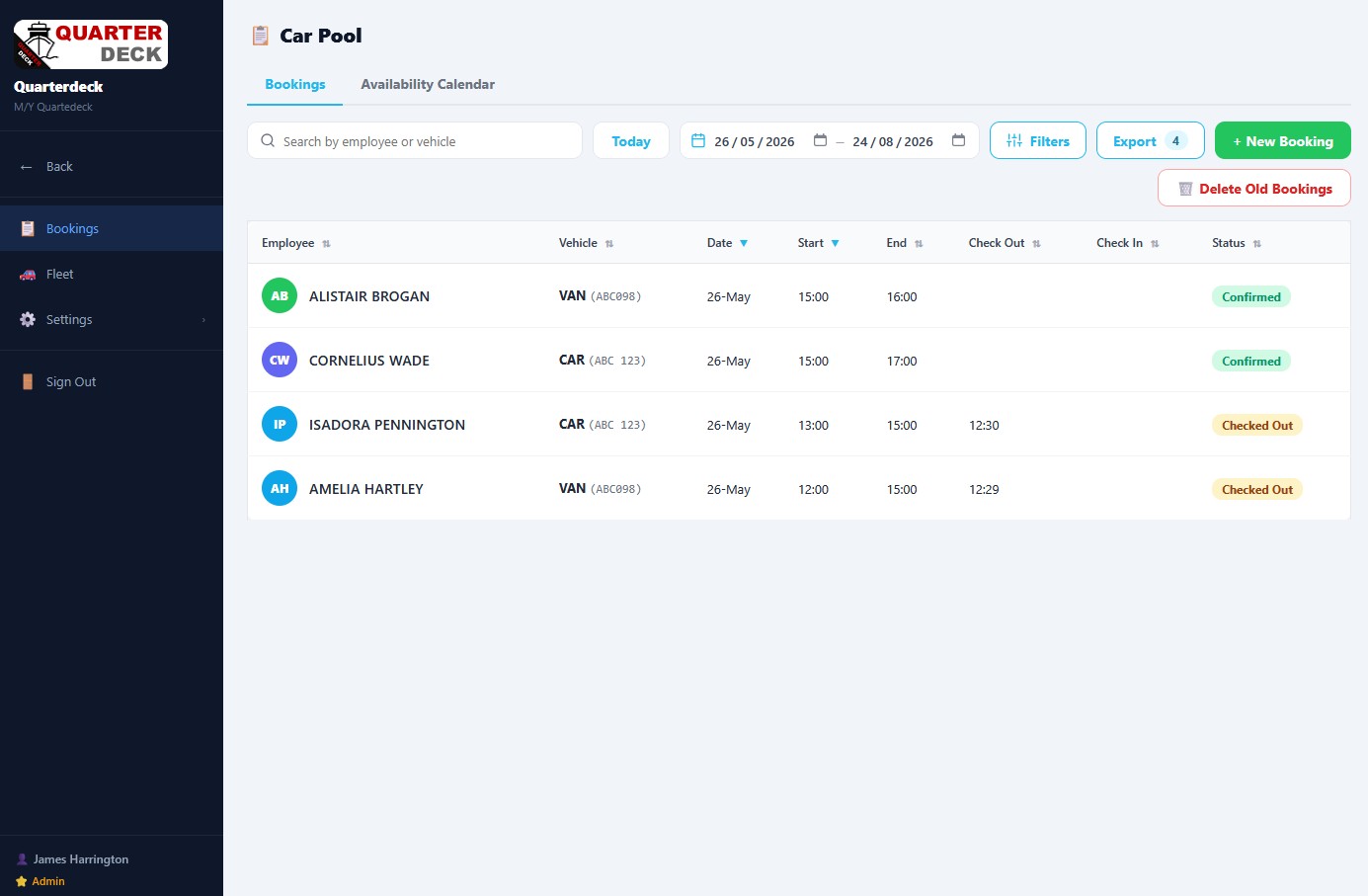Viewport: 1368px width, 896px height.
Task: Switch to Availability Calendar tab
Action: click(428, 84)
